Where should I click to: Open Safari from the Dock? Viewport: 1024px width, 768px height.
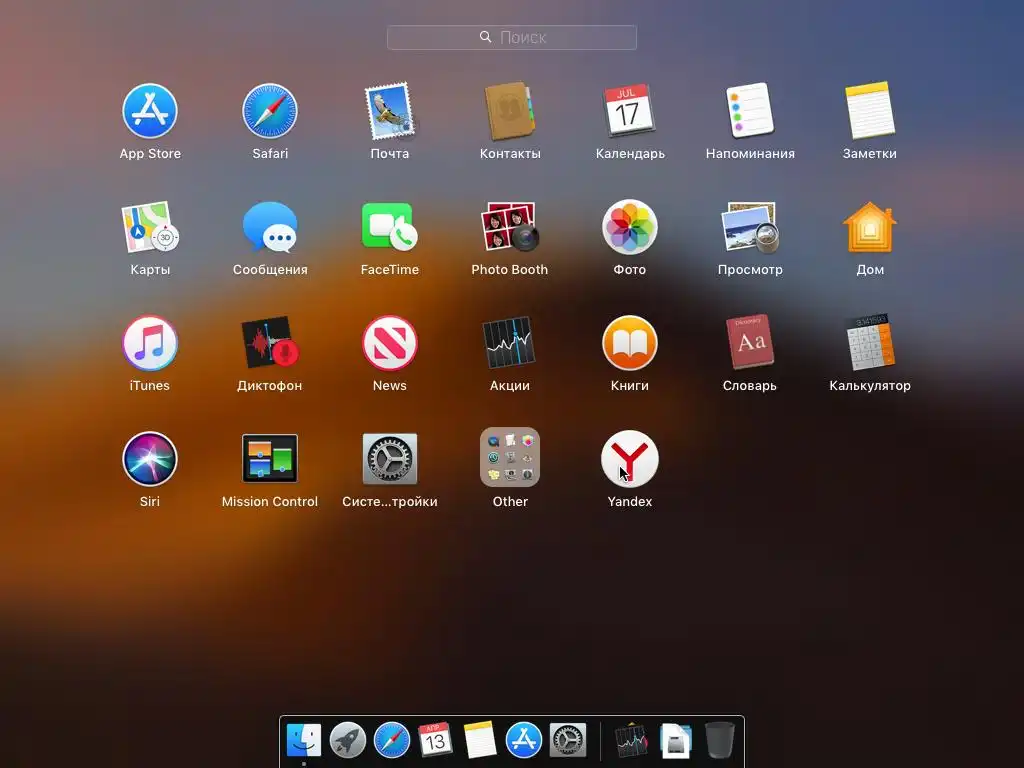coord(392,741)
